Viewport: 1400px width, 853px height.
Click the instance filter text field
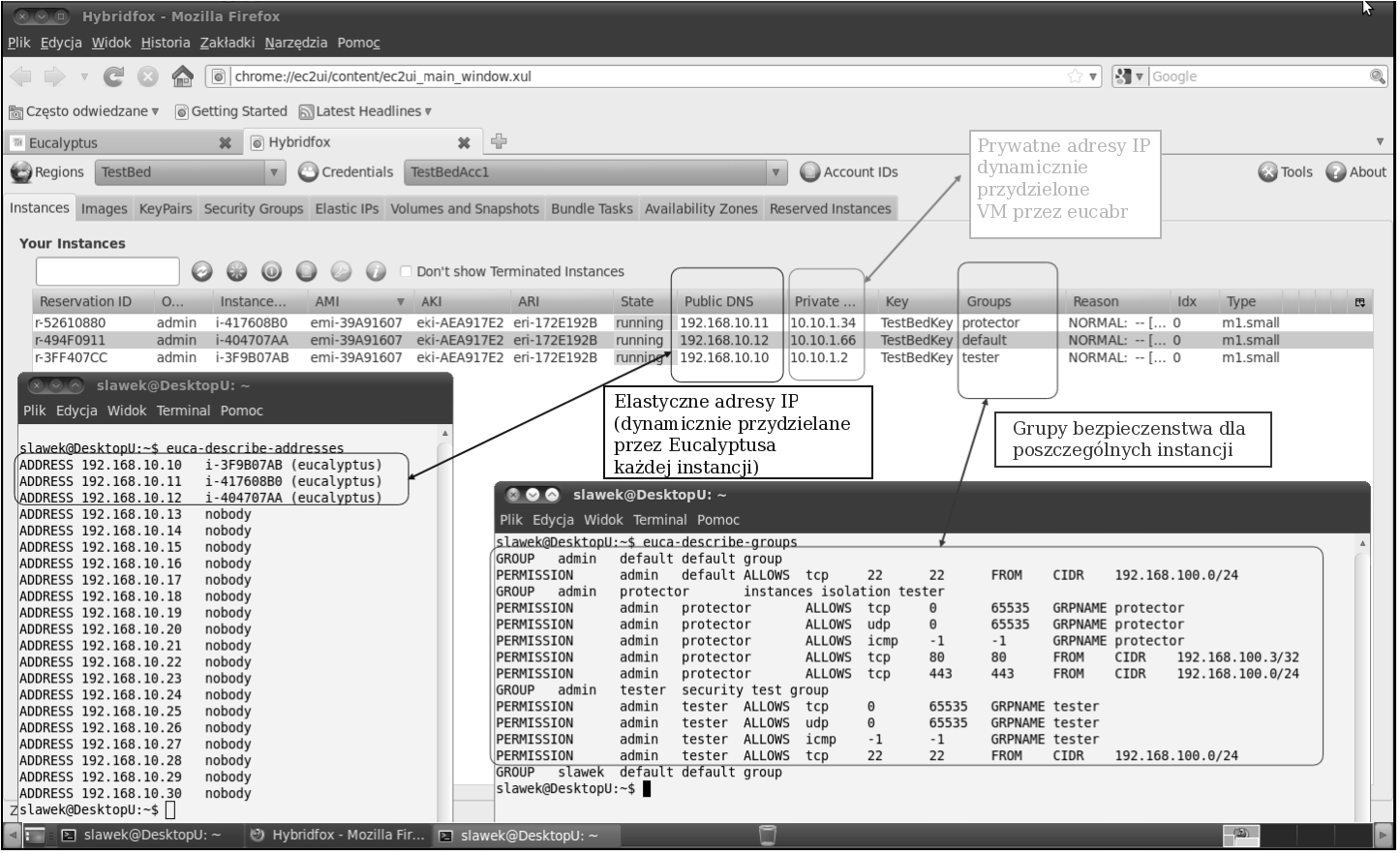[x=107, y=272]
